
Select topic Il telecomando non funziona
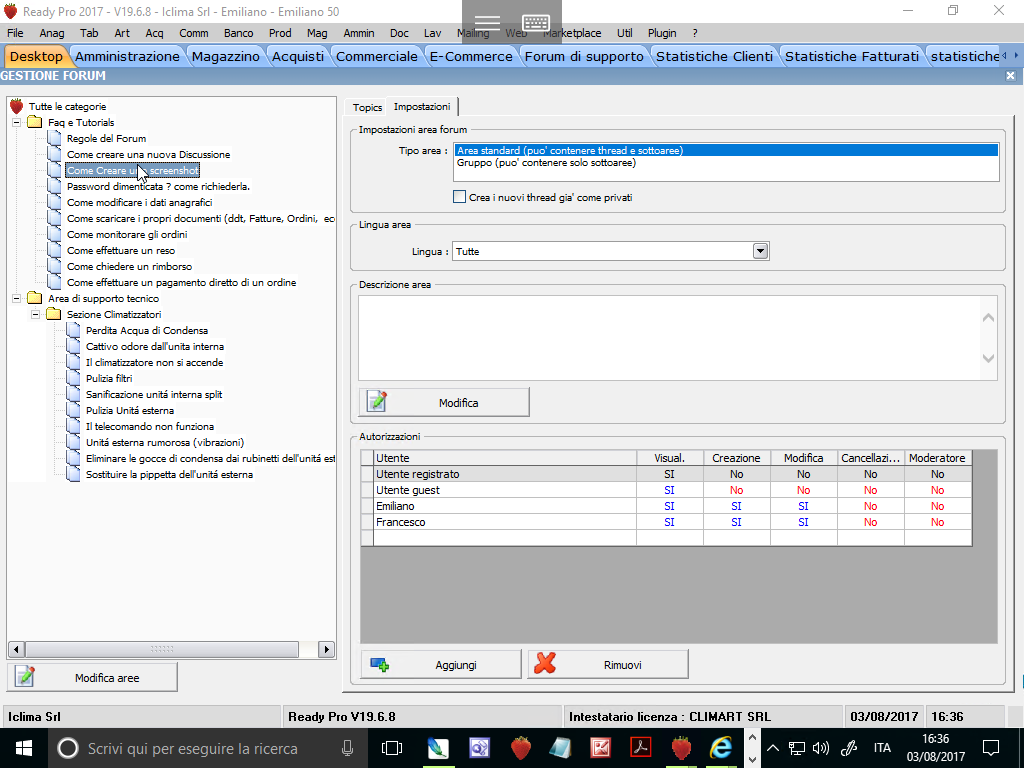click(150, 426)
